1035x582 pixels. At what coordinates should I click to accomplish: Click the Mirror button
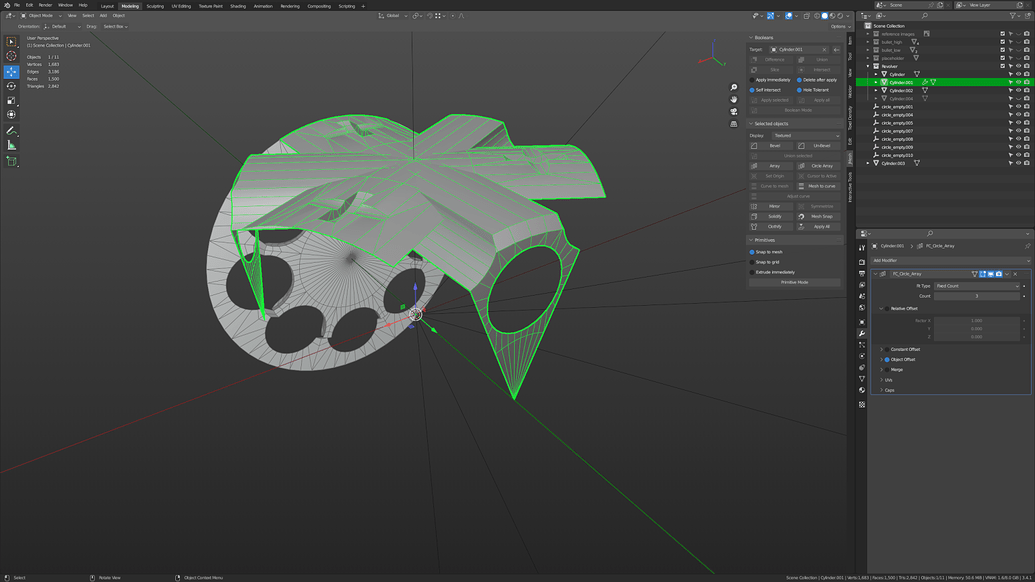[x=772, y=206]
